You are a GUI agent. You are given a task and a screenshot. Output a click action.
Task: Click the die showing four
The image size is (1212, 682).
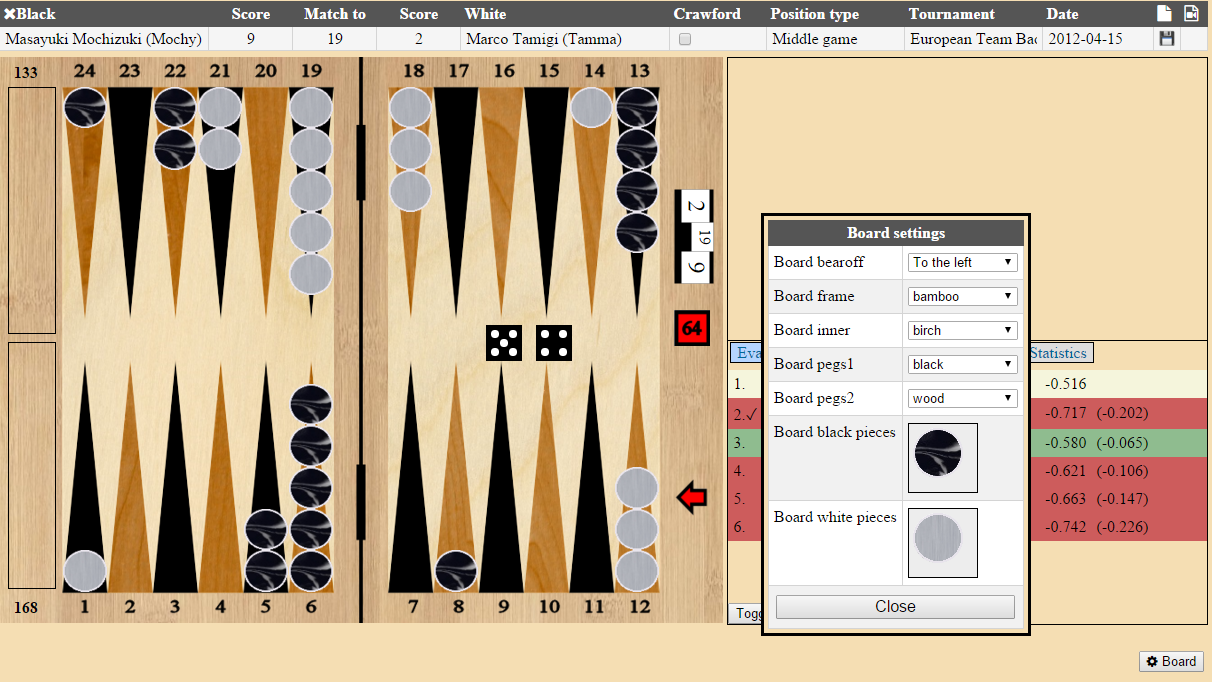click(x=554, y=343)
